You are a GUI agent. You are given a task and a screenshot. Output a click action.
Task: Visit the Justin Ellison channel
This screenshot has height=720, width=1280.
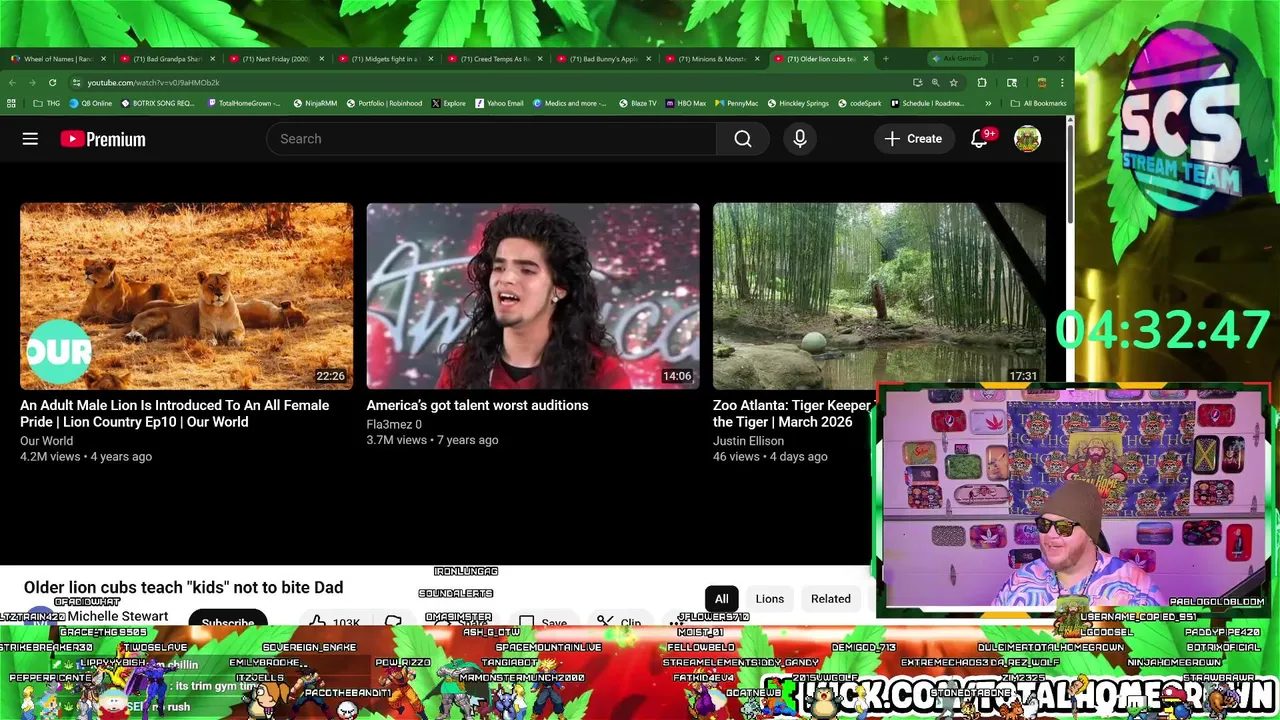748,441
